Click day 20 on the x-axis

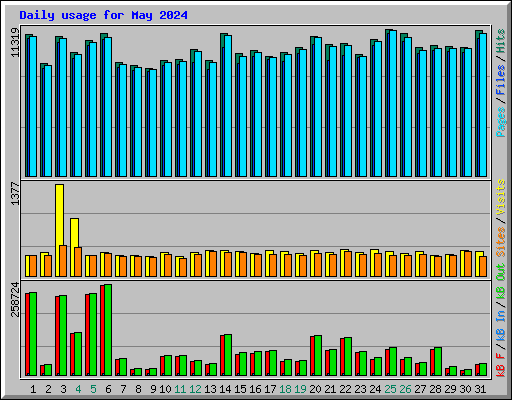tap(315, 389)
